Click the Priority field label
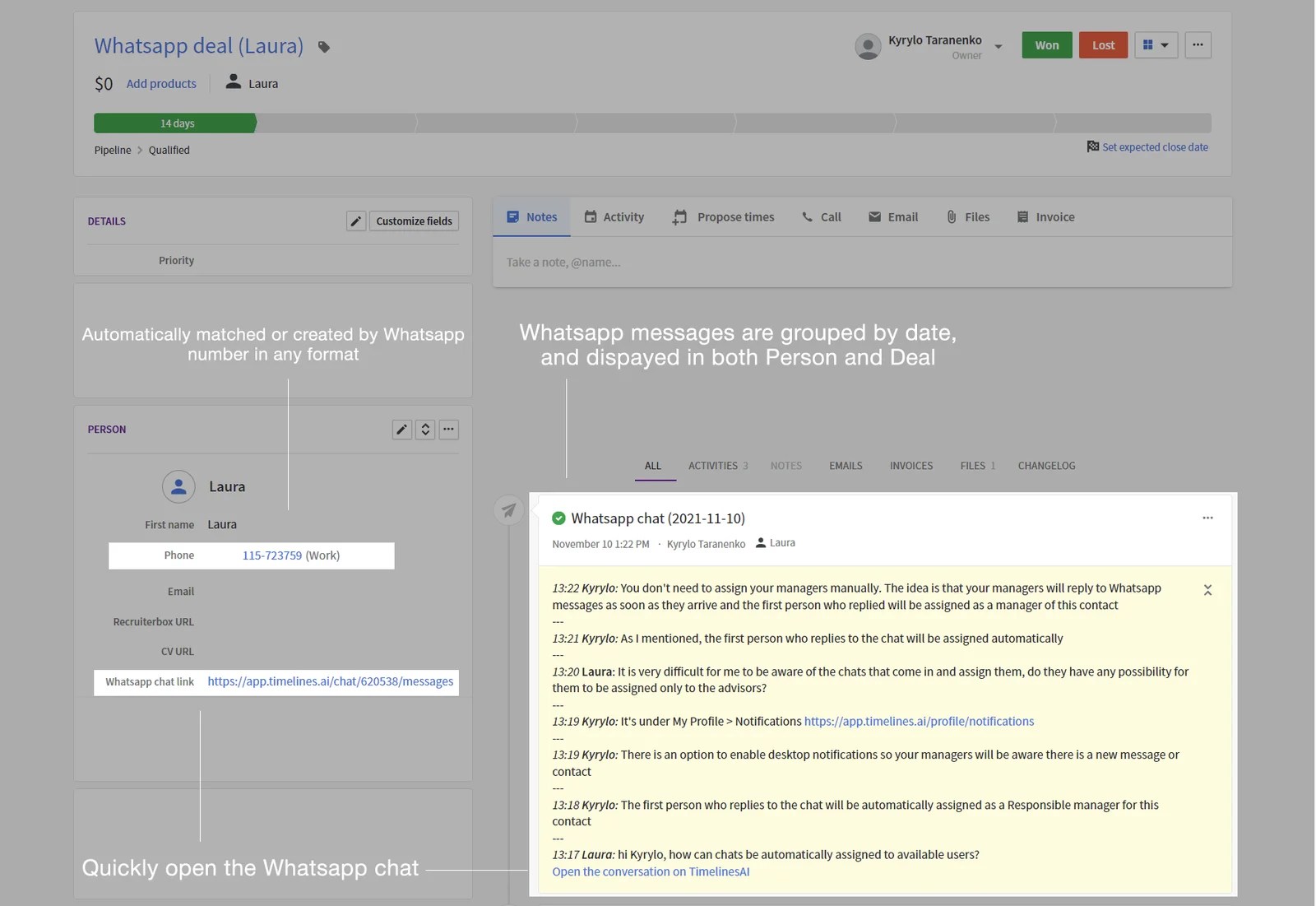Screen dimensions: 1316x906 coord(176,260)
